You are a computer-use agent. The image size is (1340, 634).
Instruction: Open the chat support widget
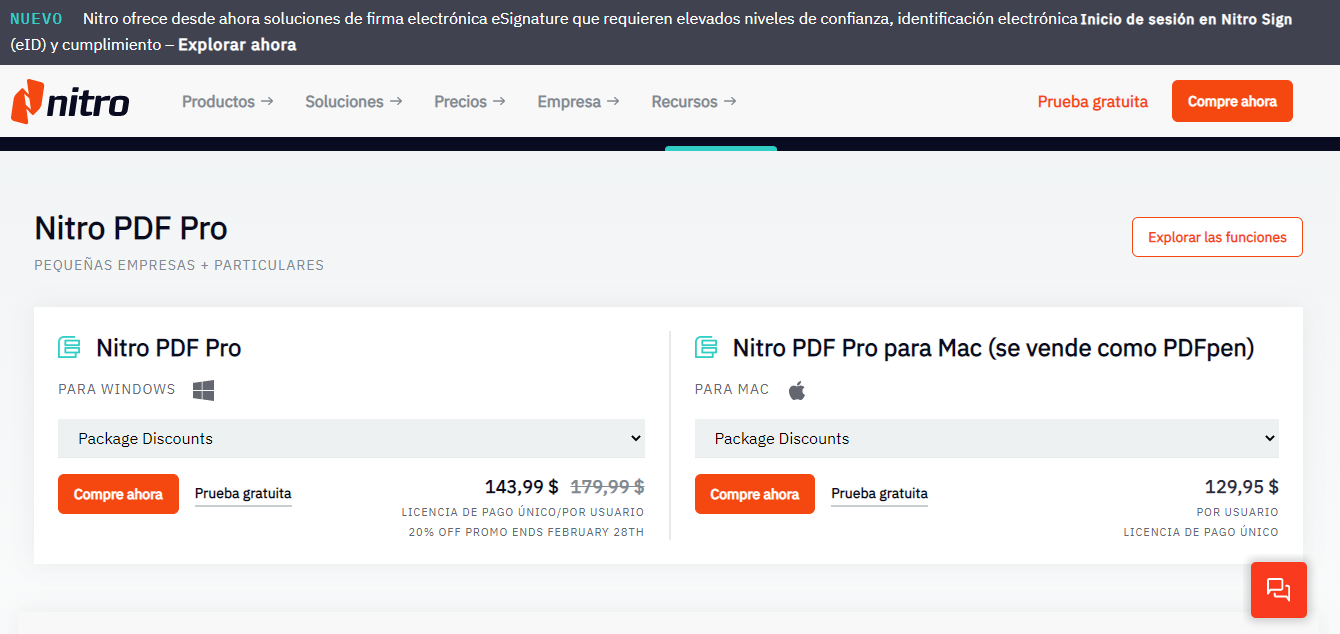(x=1278, y=589)
